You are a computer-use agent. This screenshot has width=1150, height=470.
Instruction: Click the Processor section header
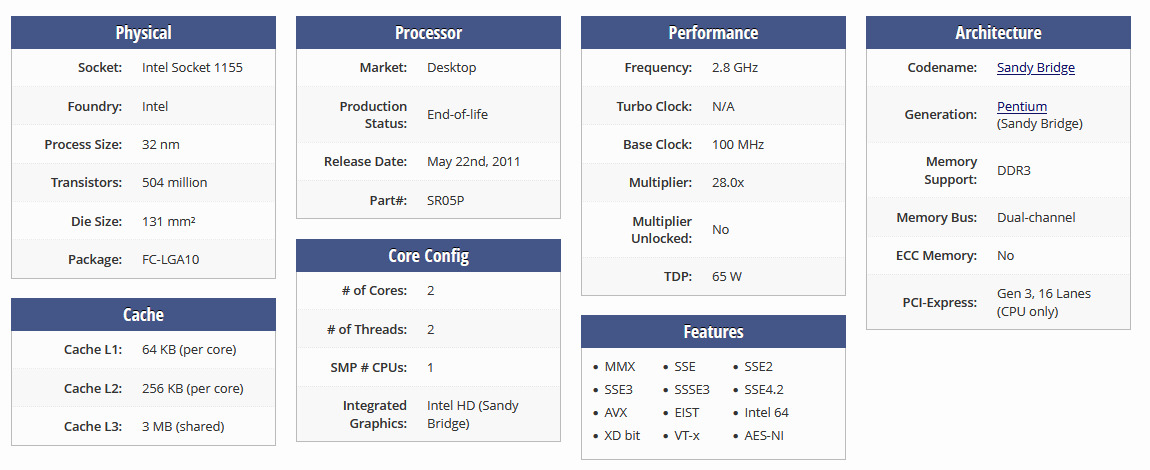click(x=428, y=33)
